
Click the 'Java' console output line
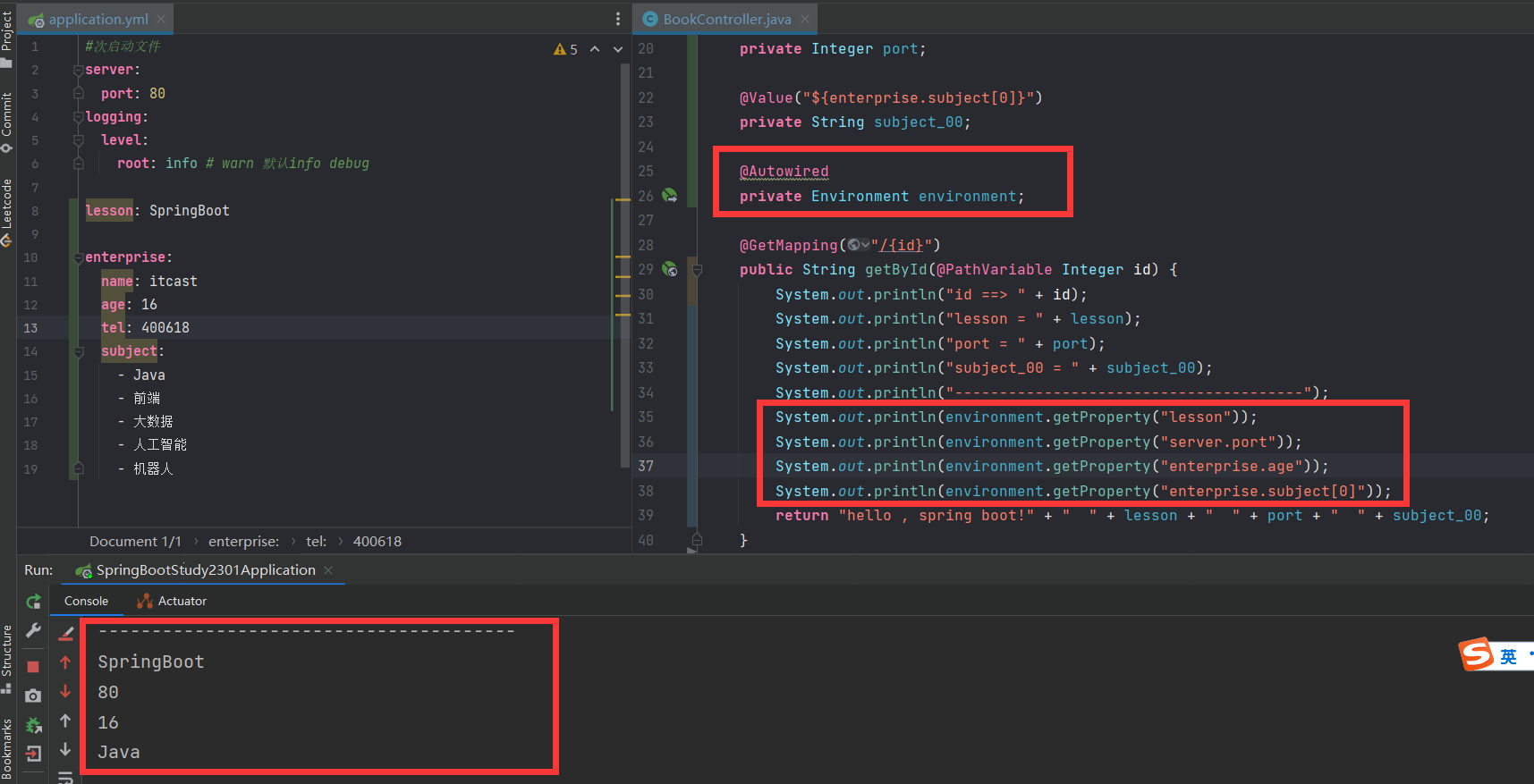pos(119,752)
